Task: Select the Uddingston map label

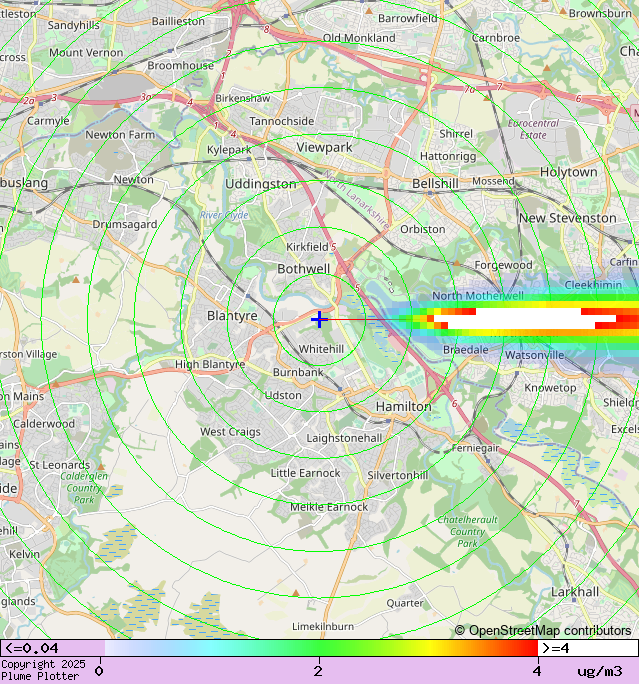Action: [x=260, y=184]
